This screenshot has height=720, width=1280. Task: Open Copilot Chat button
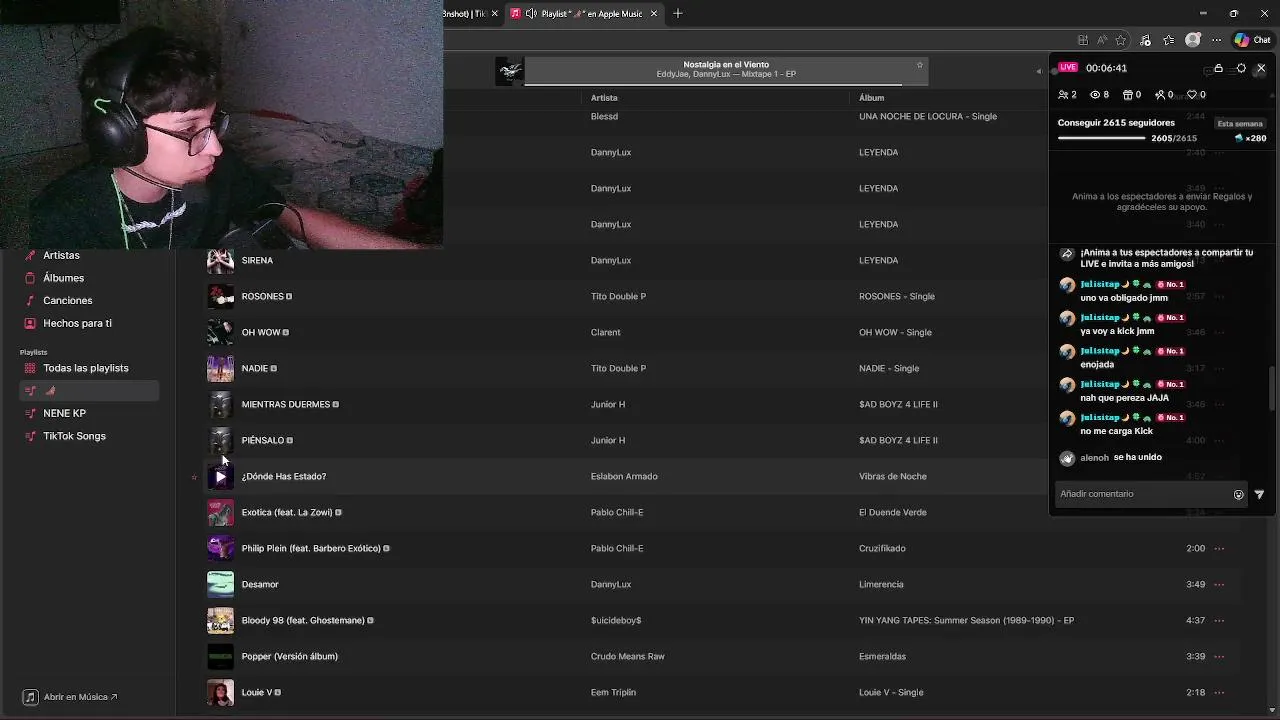[x=1252, y=40]
